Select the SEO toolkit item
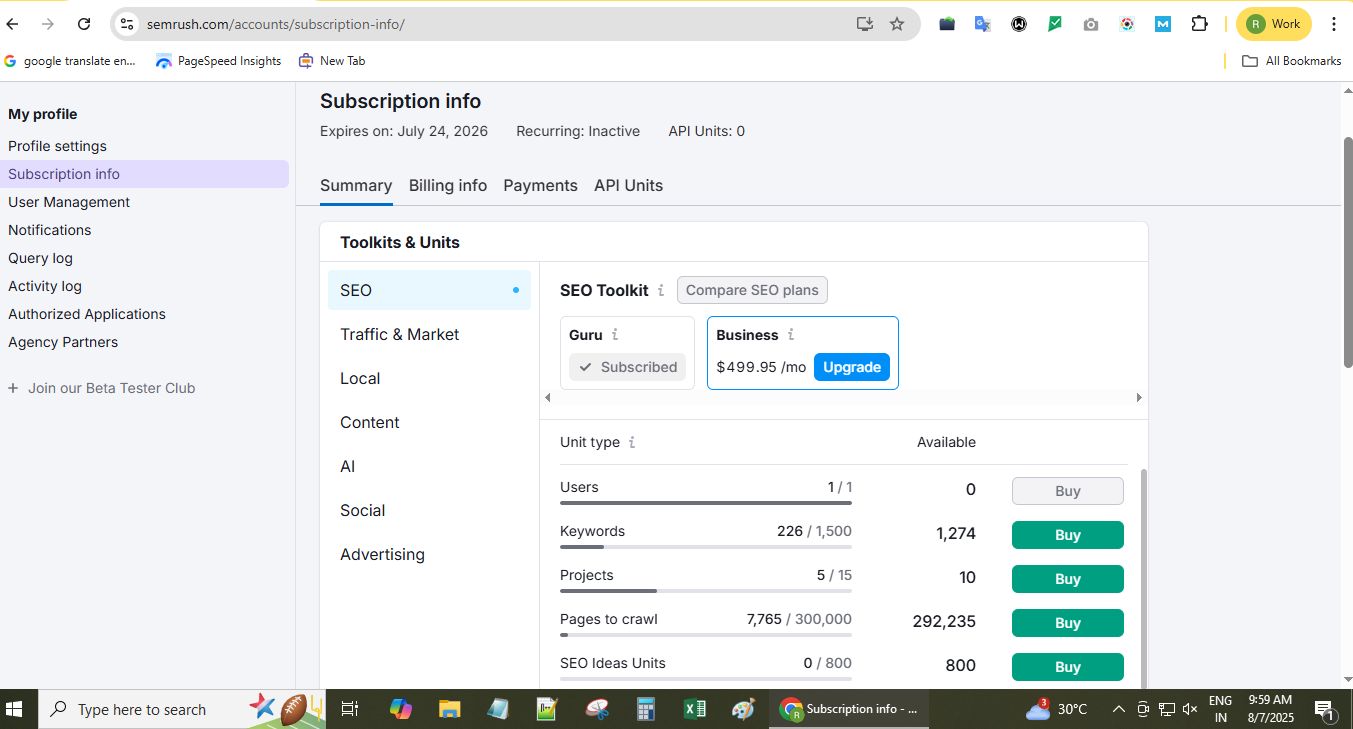 point(429,290)
